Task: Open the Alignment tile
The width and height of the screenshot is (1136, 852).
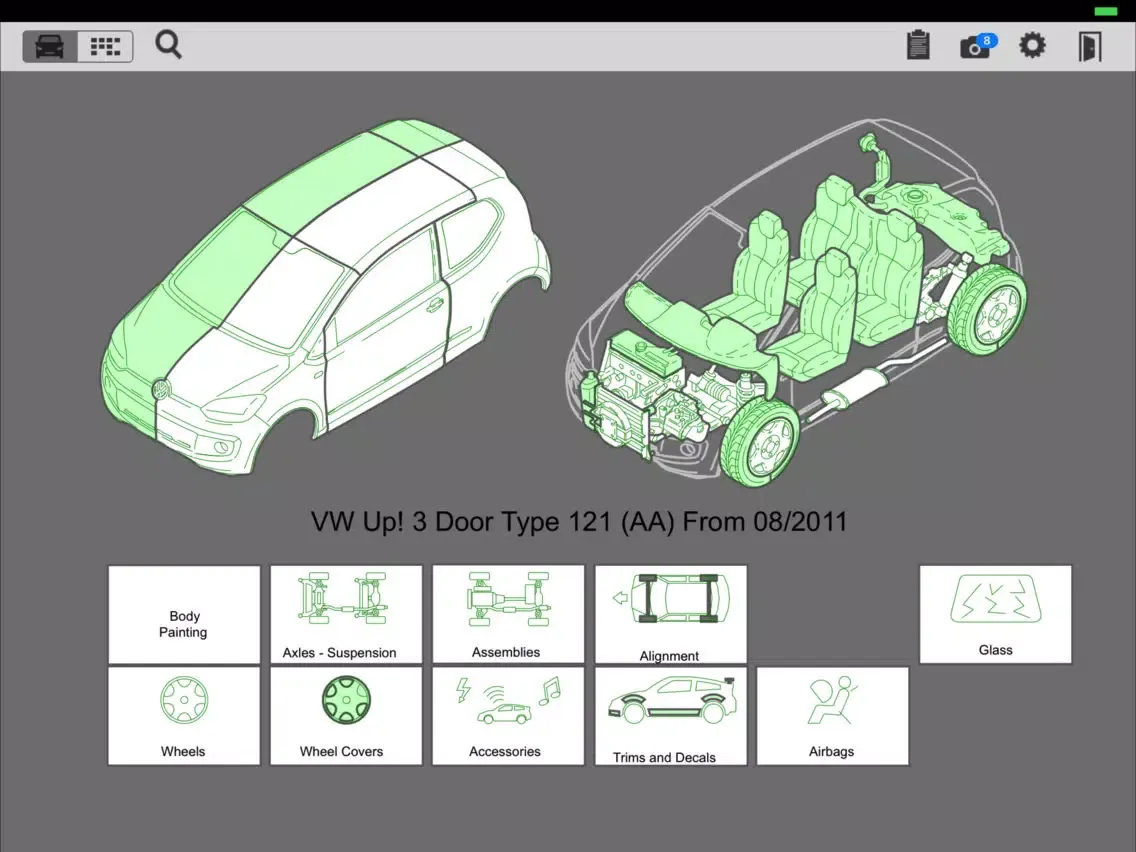Action: click(x=671, y=614)
